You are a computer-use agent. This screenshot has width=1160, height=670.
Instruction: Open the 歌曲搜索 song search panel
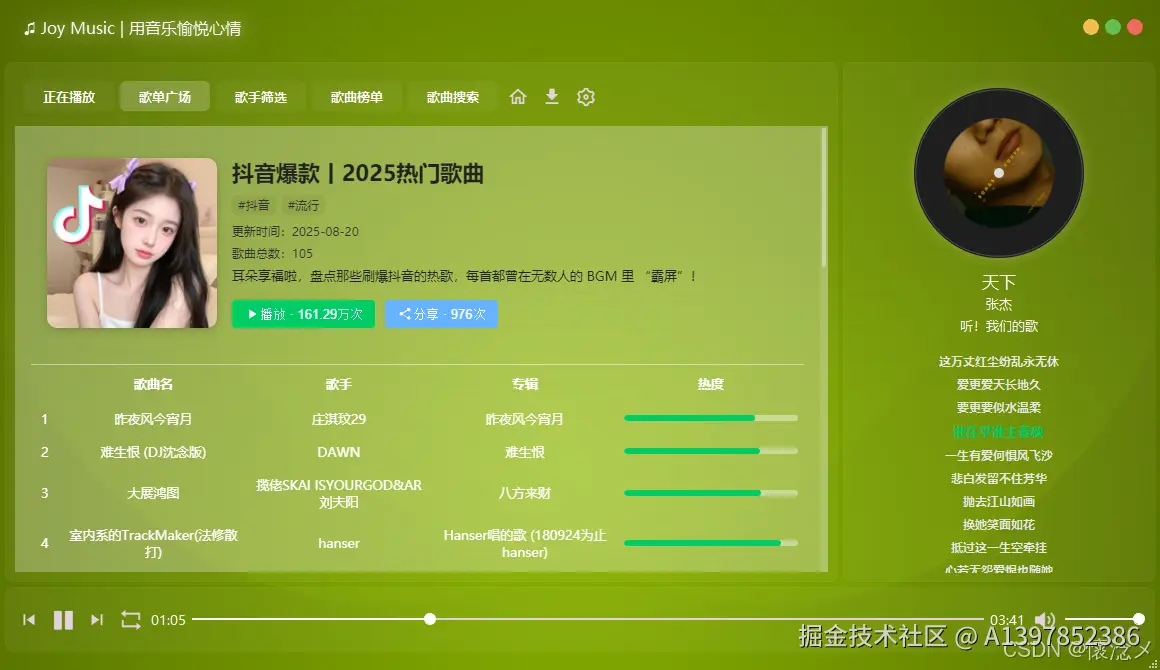(452, 96)
